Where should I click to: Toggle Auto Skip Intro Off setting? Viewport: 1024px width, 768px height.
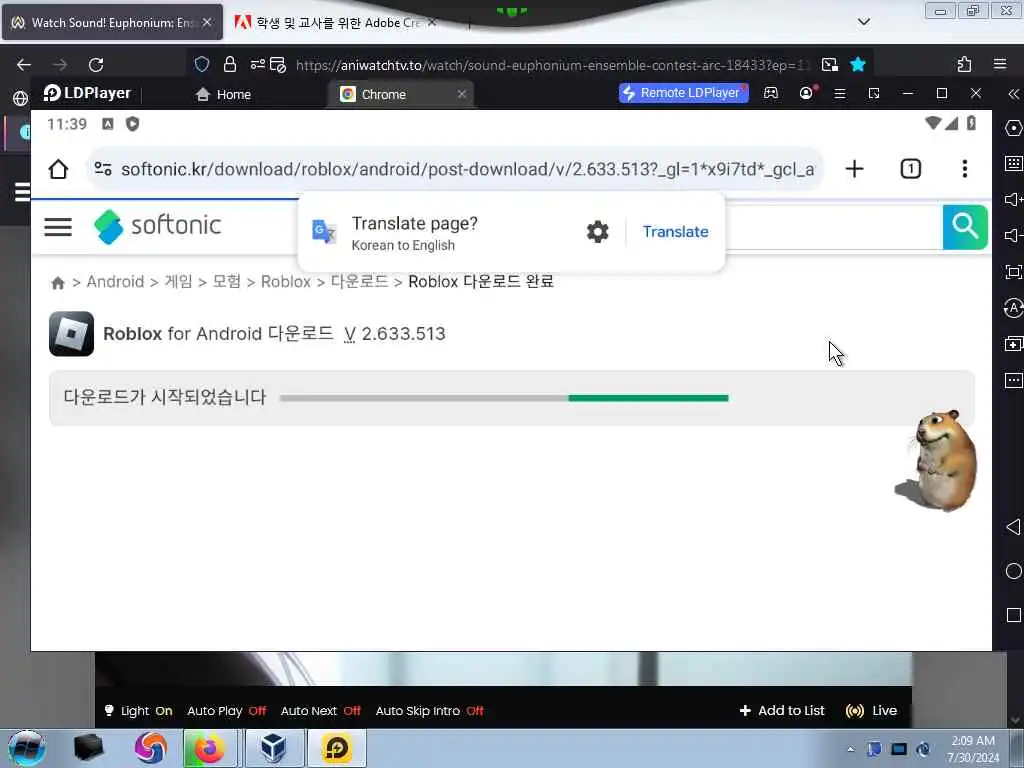429,711
